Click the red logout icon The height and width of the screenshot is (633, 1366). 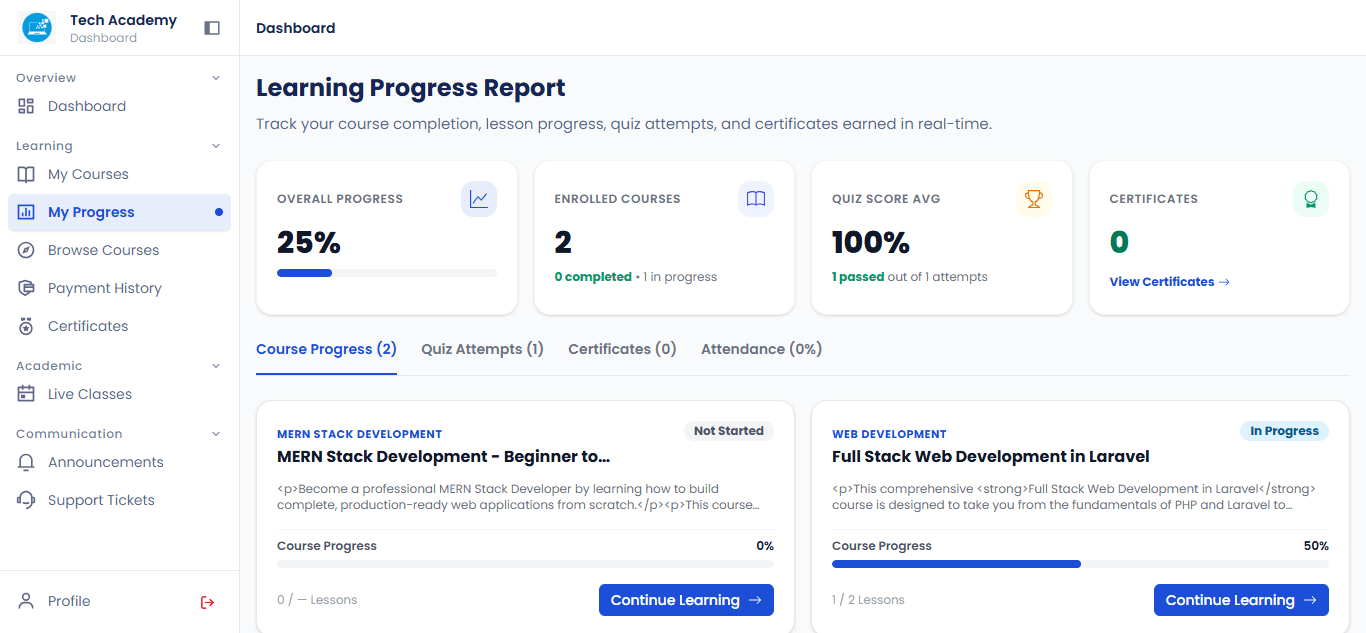pyautogui.click(x=208, y=602)
